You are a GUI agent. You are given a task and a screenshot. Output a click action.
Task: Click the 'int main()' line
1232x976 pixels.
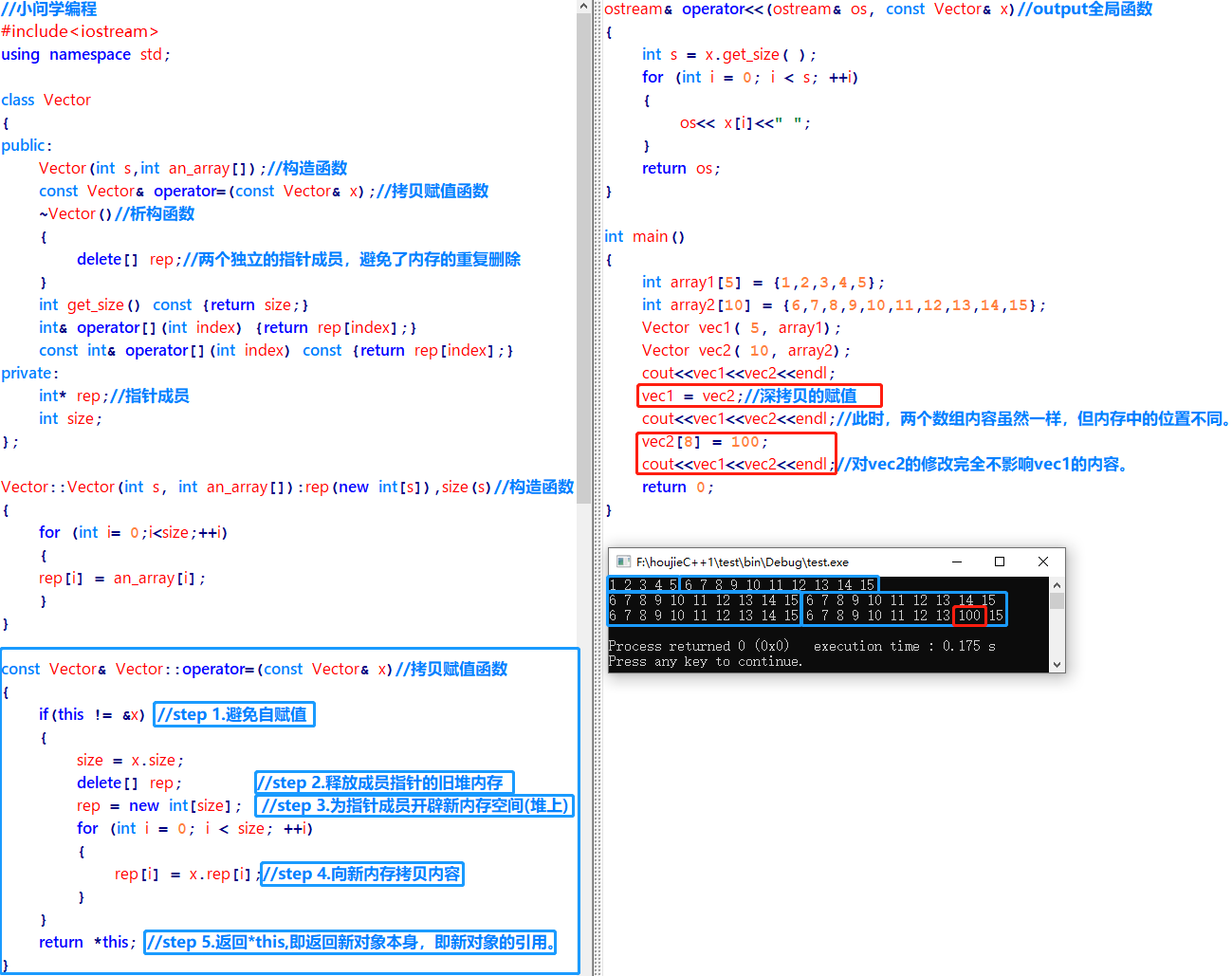[644, 236]
